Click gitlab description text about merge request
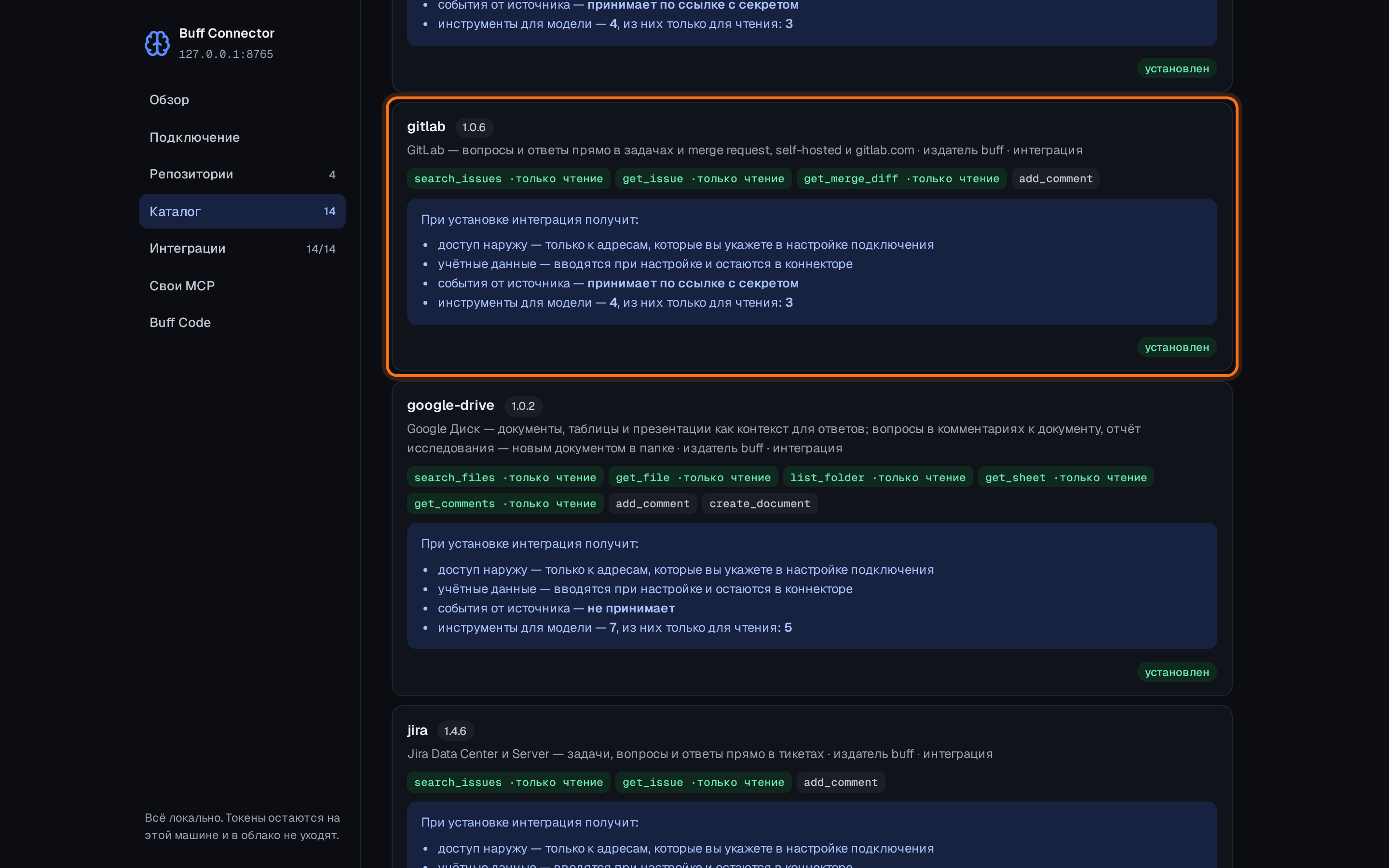 (x=745, y=150)
